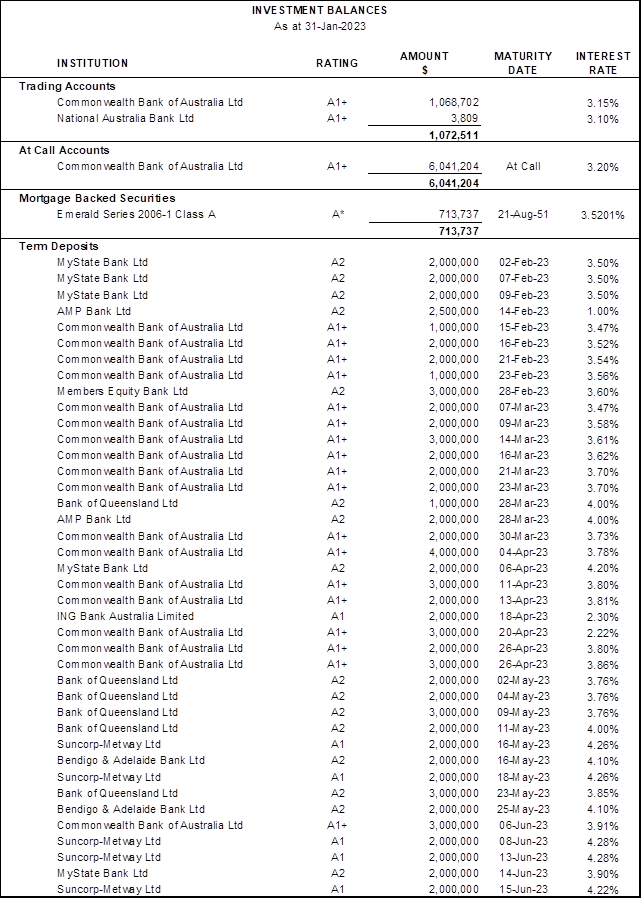Select the 'At Call Accounts' section heading
This screenshot has height=899, width=642.
point(64,150)
